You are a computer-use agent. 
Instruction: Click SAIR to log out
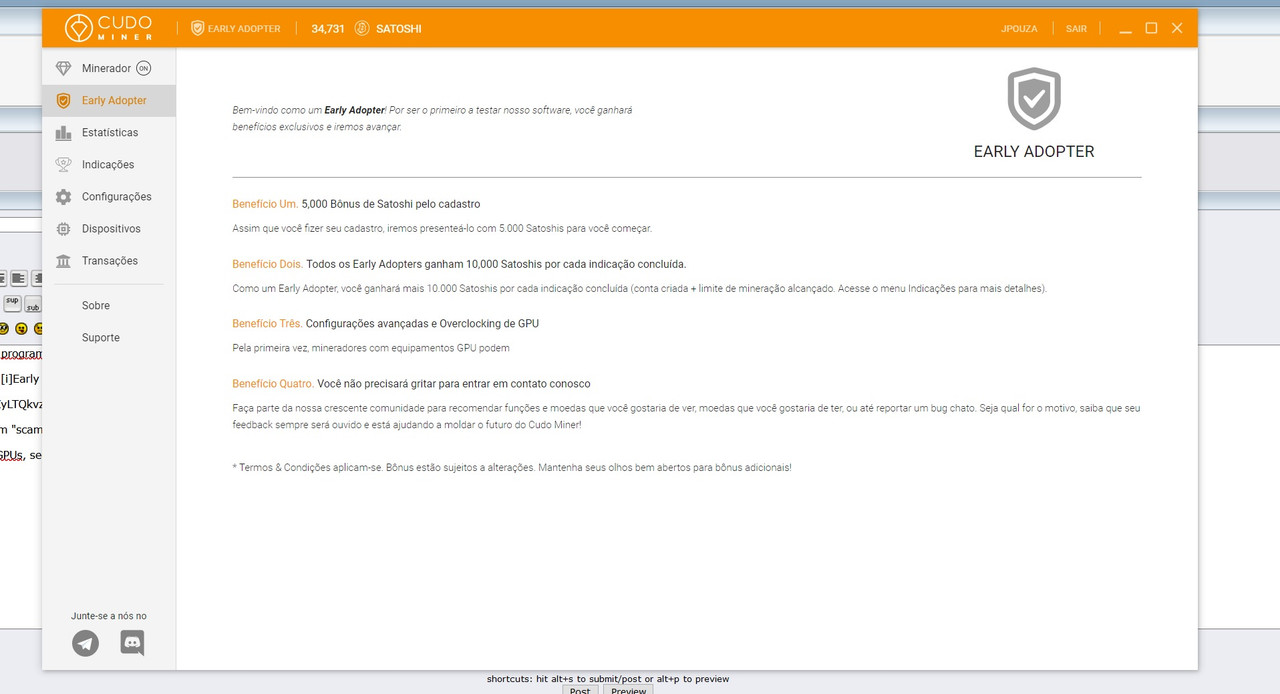(1076, 29)
